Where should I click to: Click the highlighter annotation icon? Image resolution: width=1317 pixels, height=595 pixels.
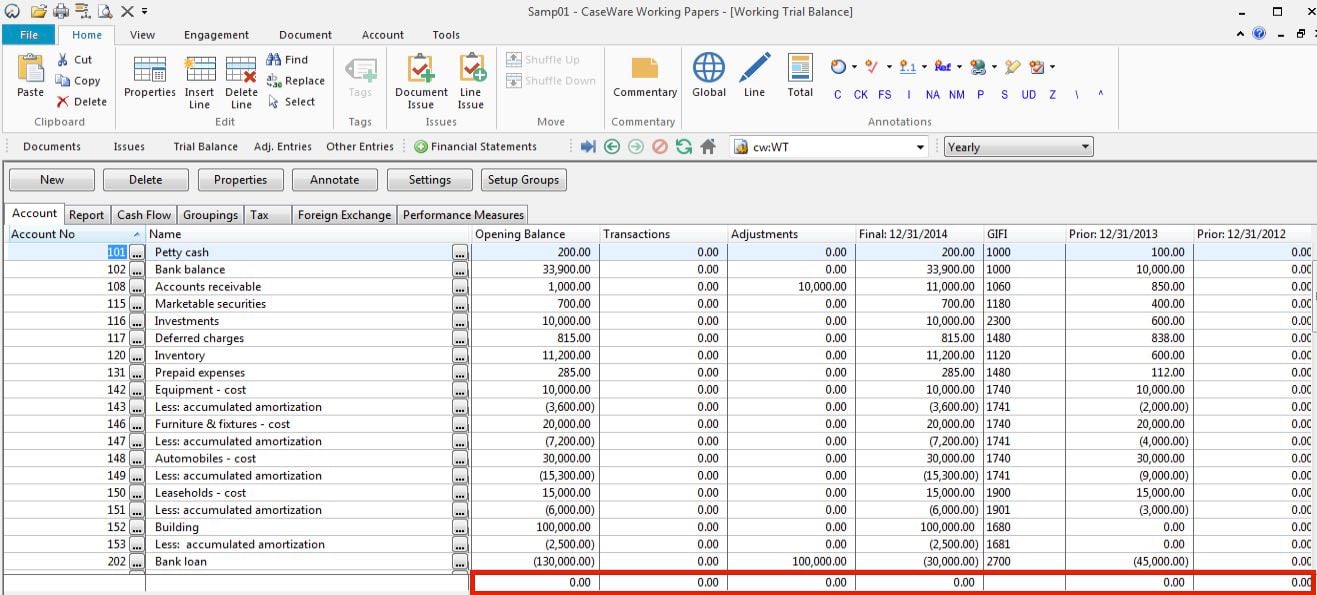(1012, 67)
